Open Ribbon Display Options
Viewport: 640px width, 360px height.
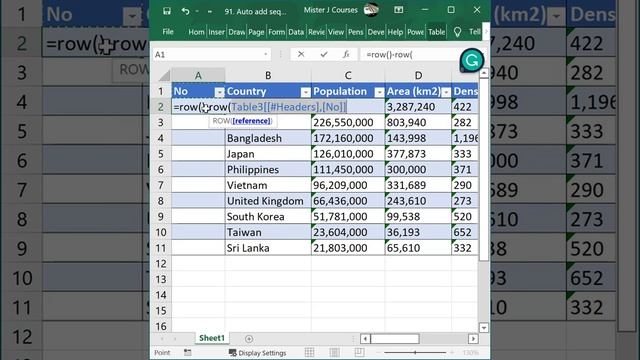(x=398, y=10)
